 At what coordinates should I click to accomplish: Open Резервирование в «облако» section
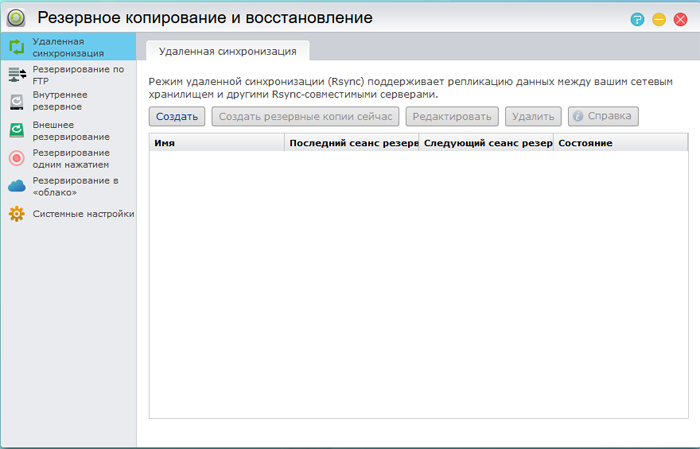coord(75,186)
